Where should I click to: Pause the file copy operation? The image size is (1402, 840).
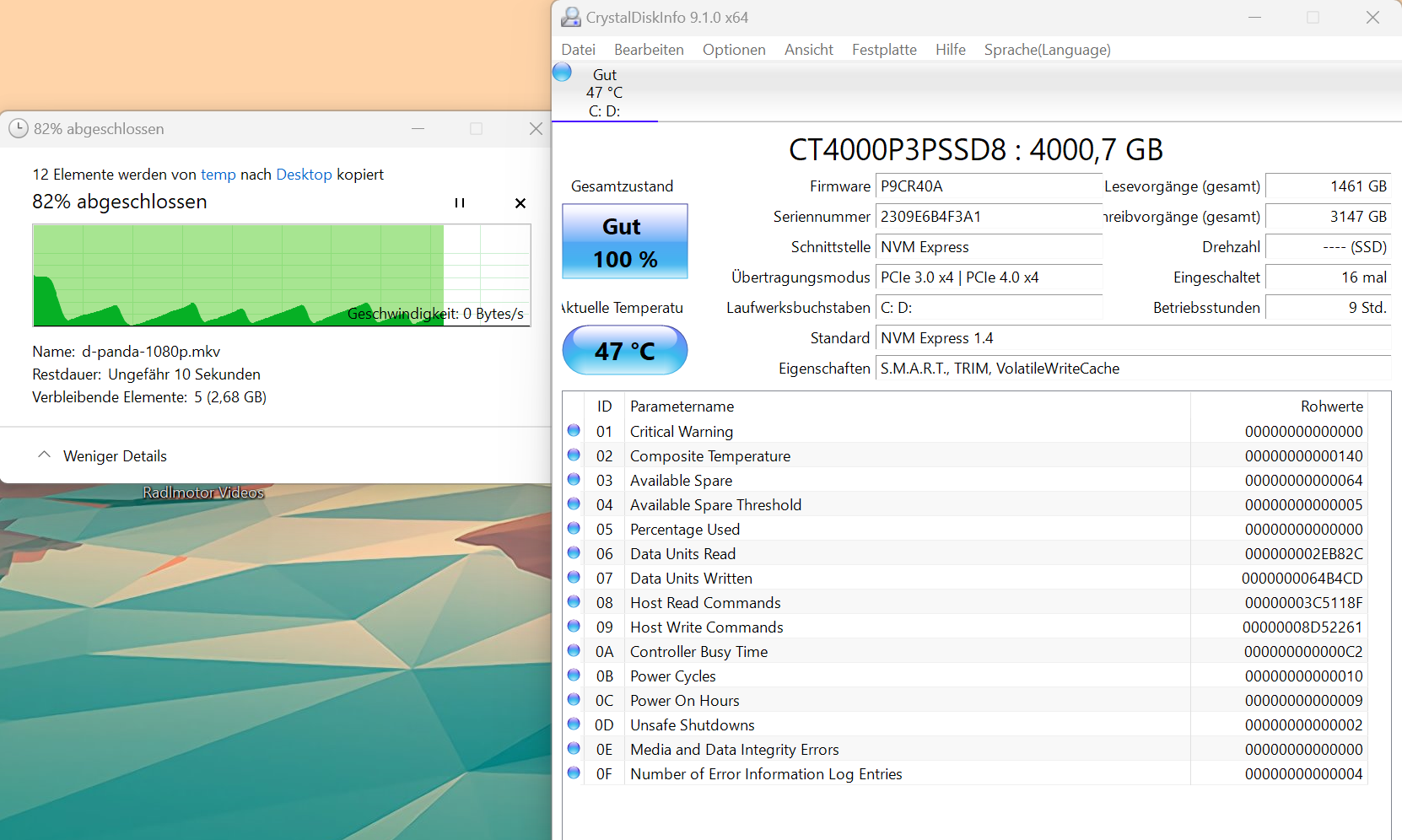coord(460,202)
